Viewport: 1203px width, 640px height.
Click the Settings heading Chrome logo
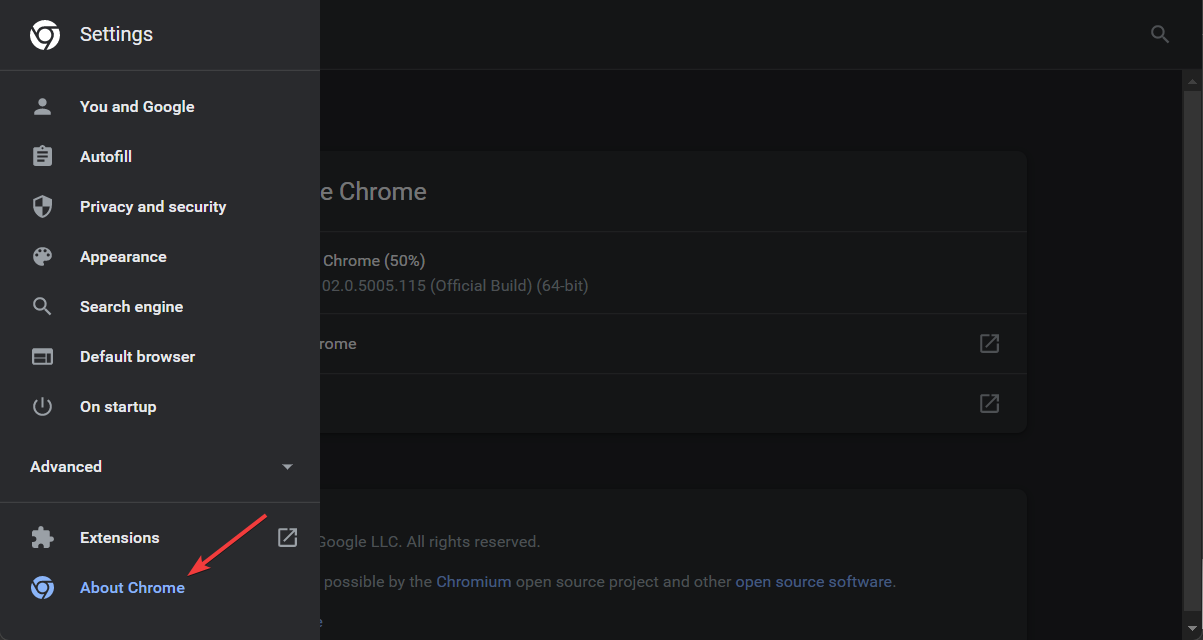coord(44,33)
